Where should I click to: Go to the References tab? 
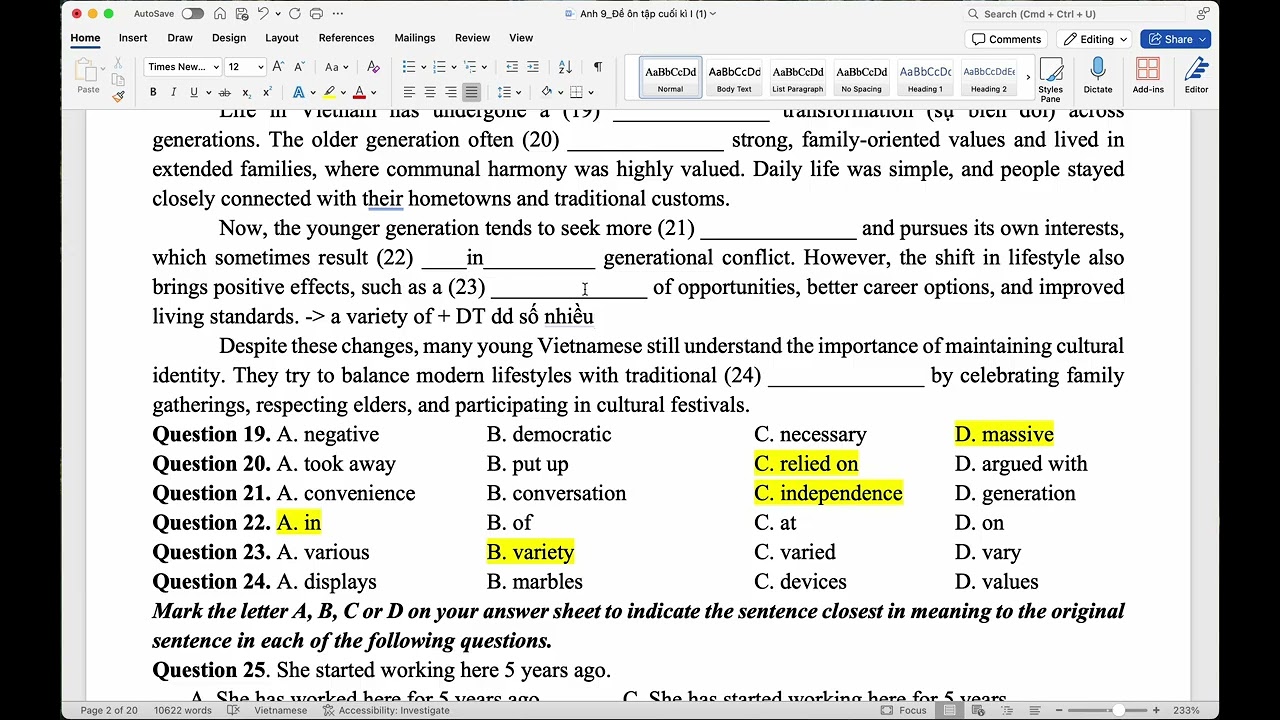click(x=346, y=38)
